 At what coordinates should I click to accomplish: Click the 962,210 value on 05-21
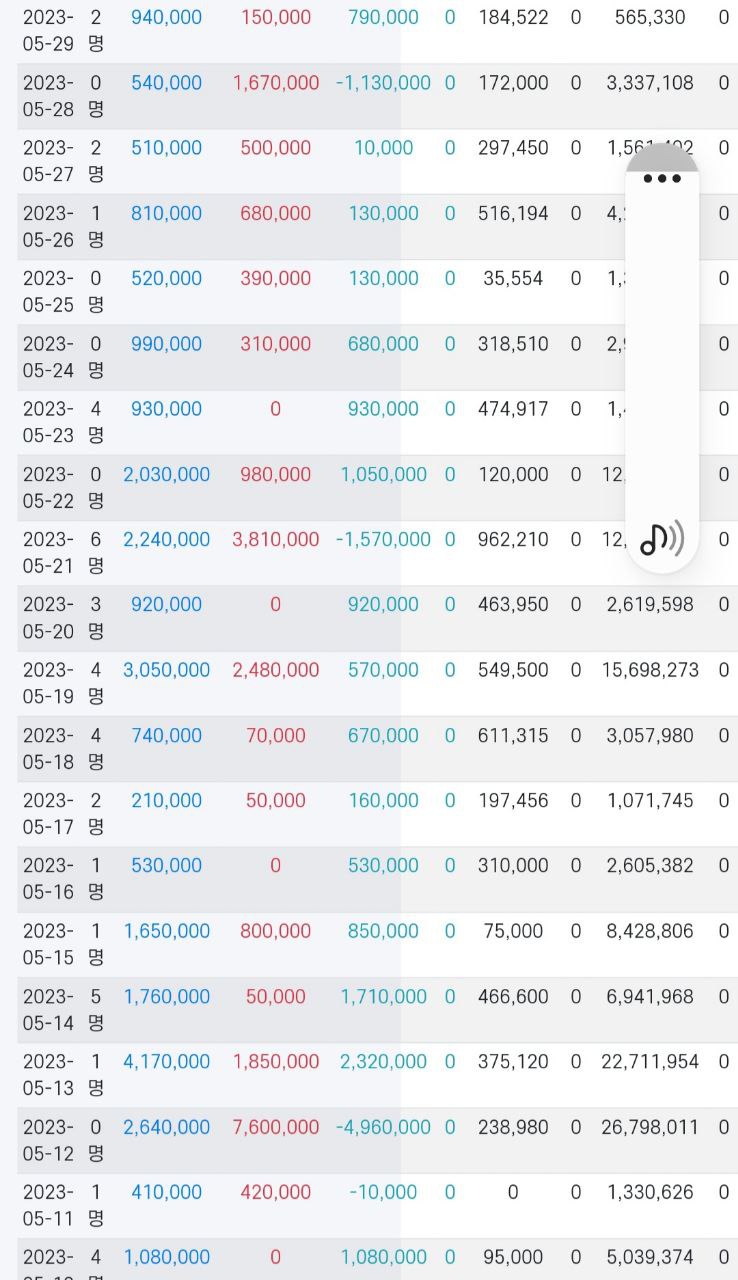click(x=513, y=540)
